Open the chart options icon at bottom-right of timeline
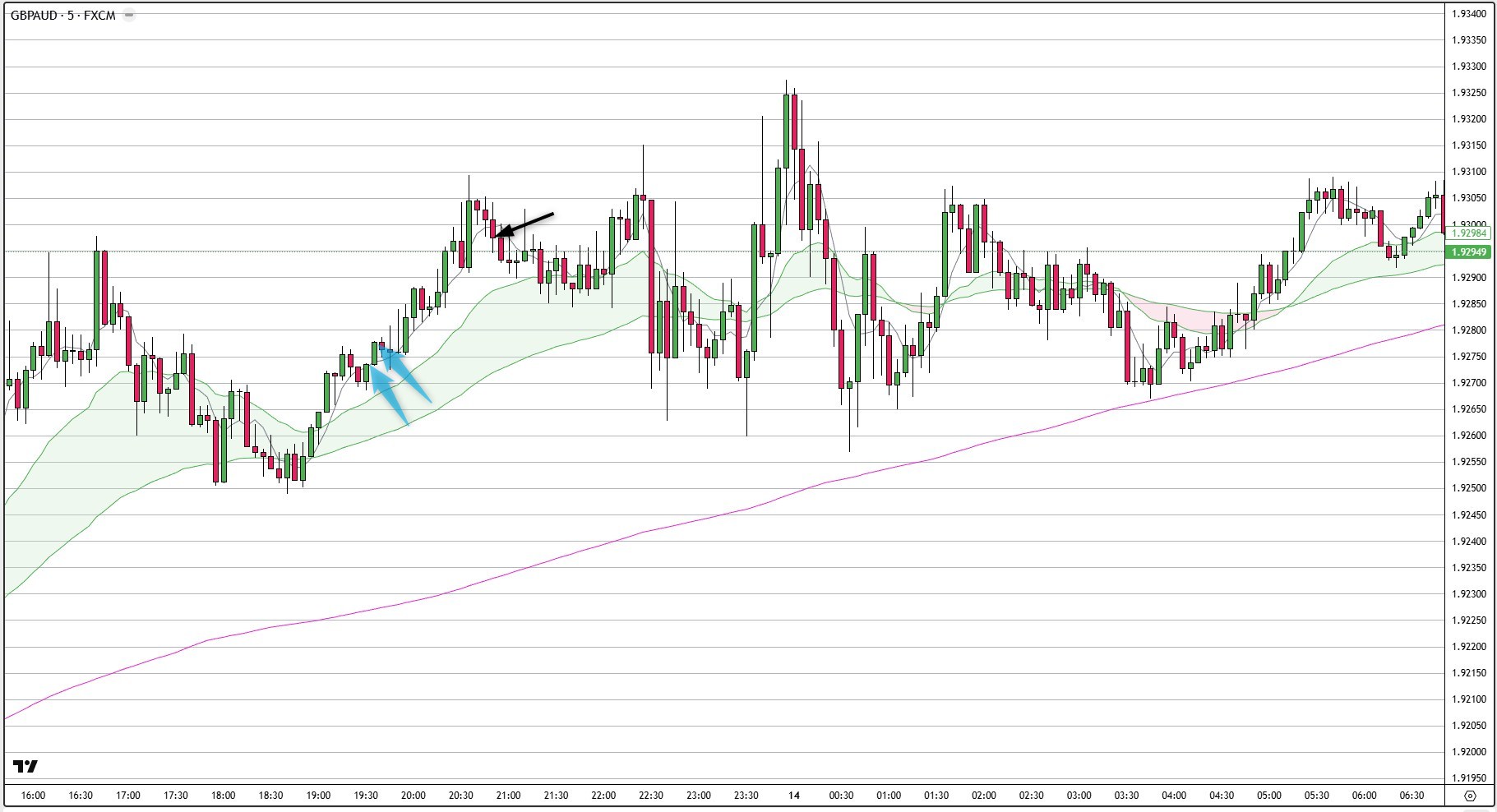 pyautogui.click(x=1471, y=795)
